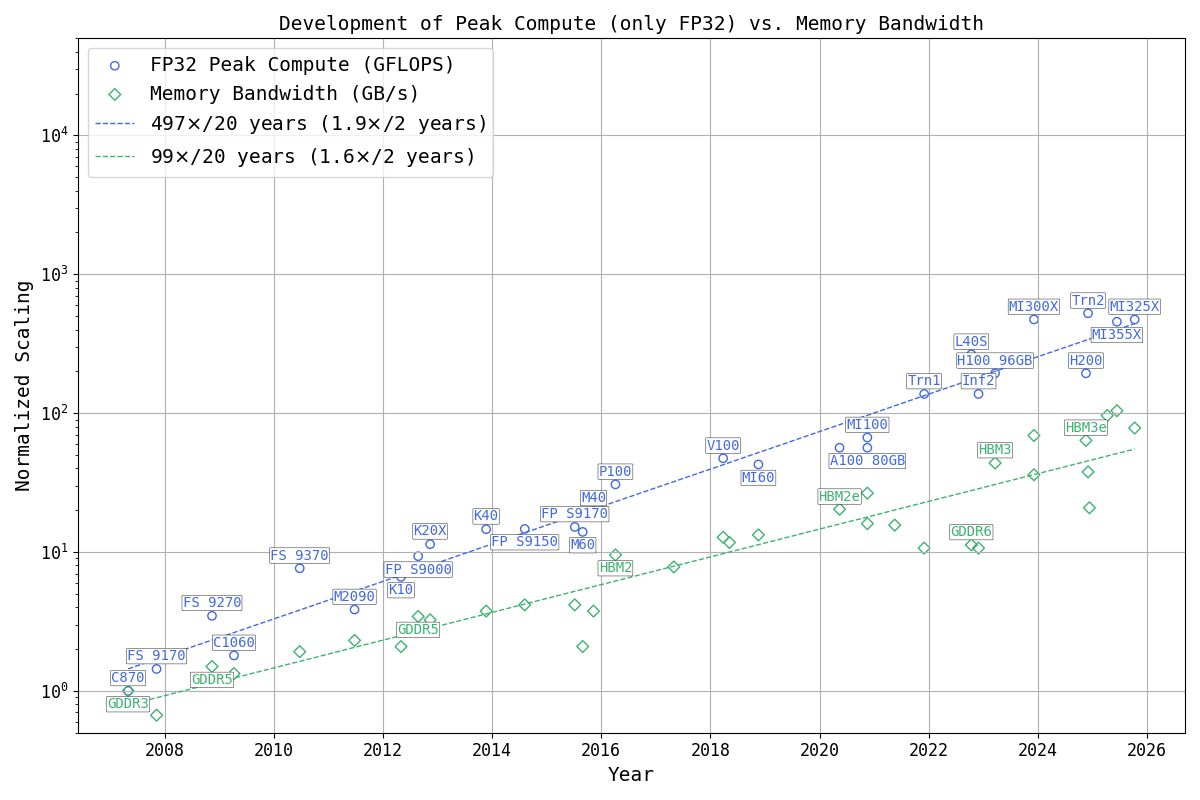This screenshot has width=1200, height=800.
Task: Click the green 'GDDR3' memory label
Action: (128, 703)
